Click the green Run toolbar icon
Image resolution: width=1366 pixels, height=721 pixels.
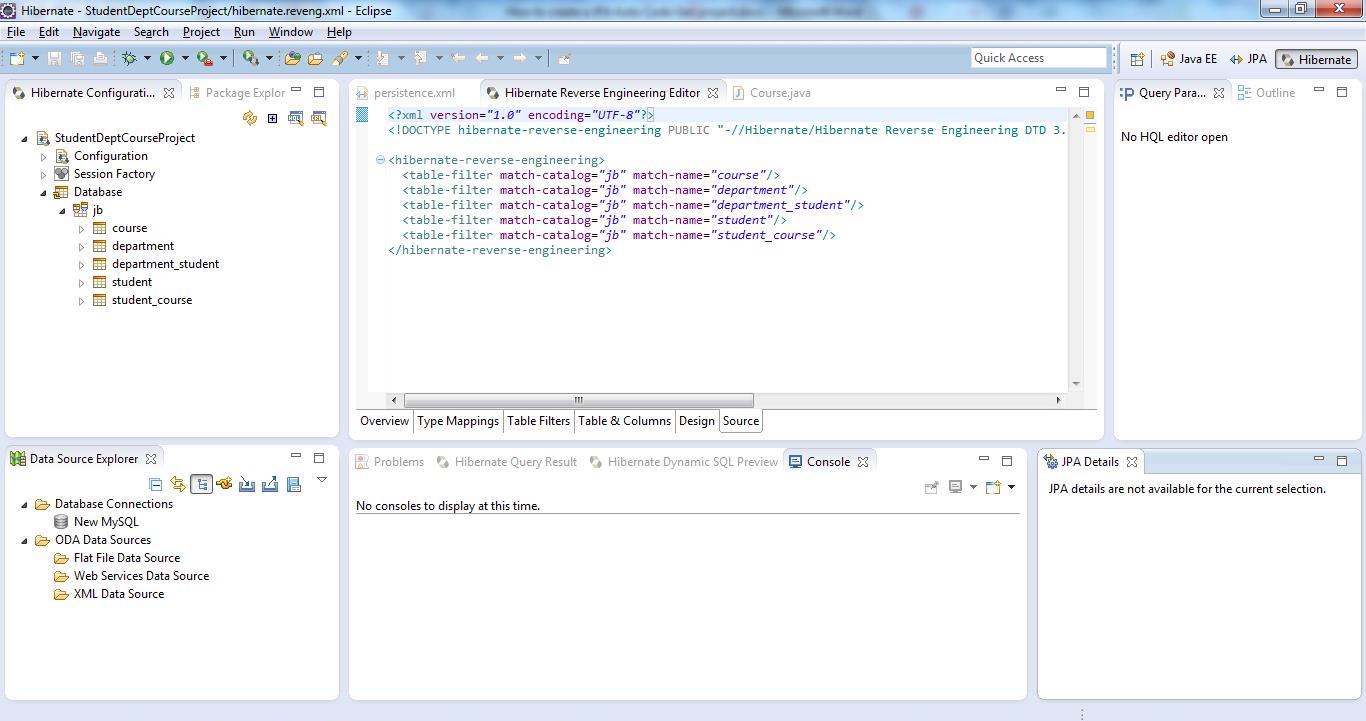pyautogui.click(x=167, y=58)
